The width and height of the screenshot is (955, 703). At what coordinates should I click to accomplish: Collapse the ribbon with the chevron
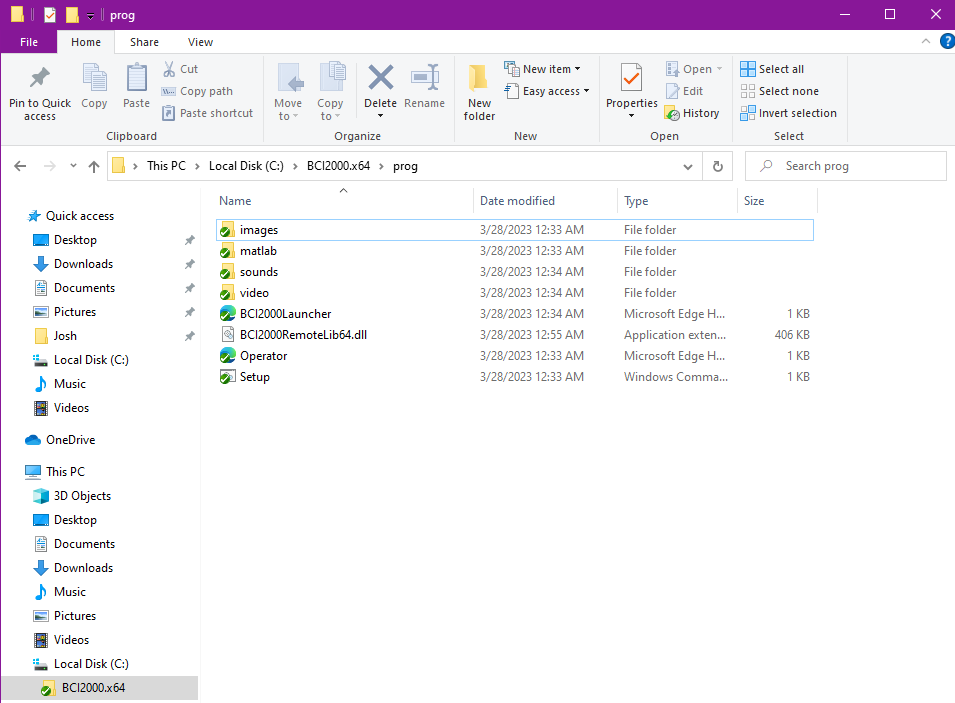tap(926, 41)
